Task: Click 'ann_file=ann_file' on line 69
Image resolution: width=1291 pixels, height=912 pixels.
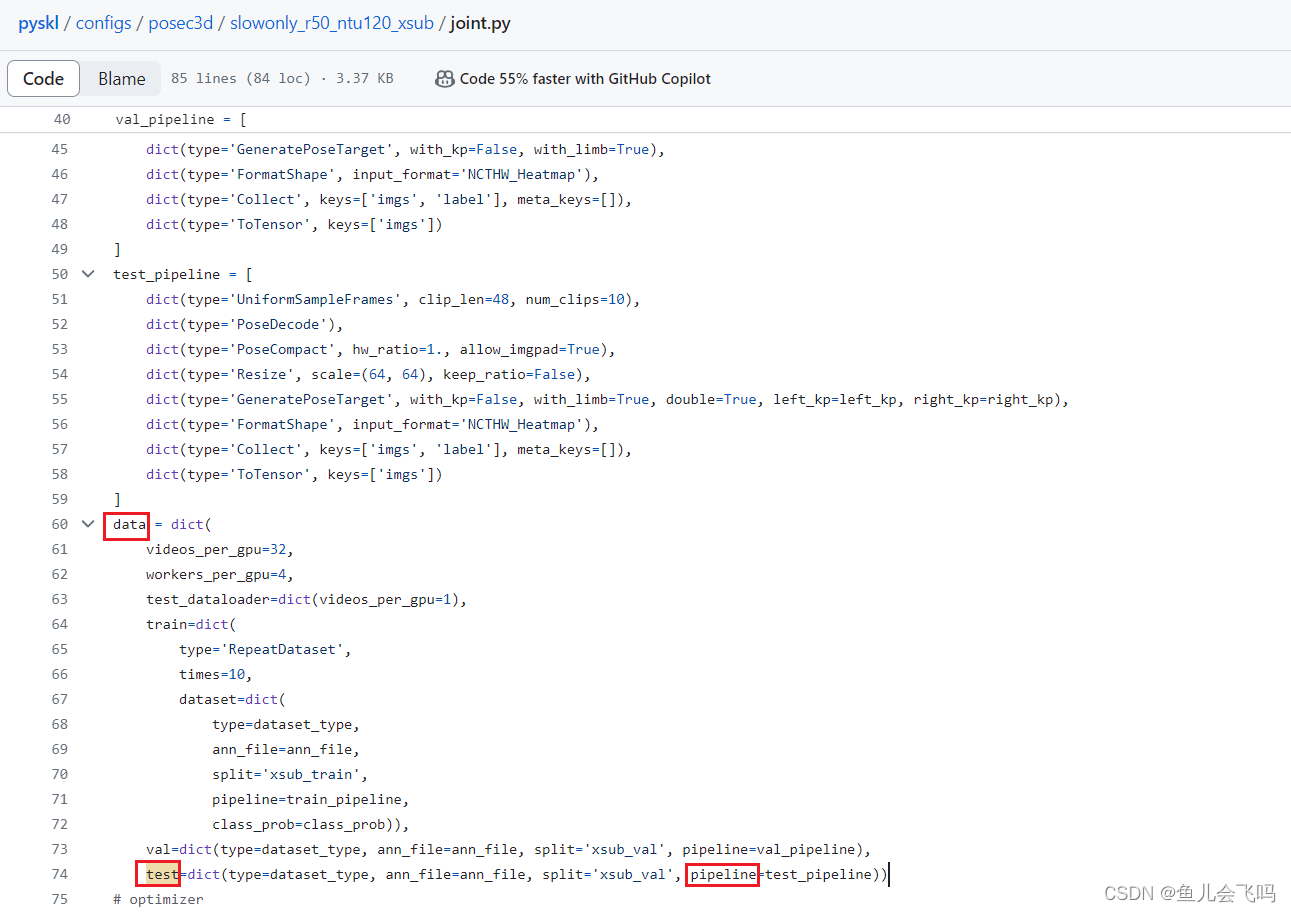Action: [282, 749]
